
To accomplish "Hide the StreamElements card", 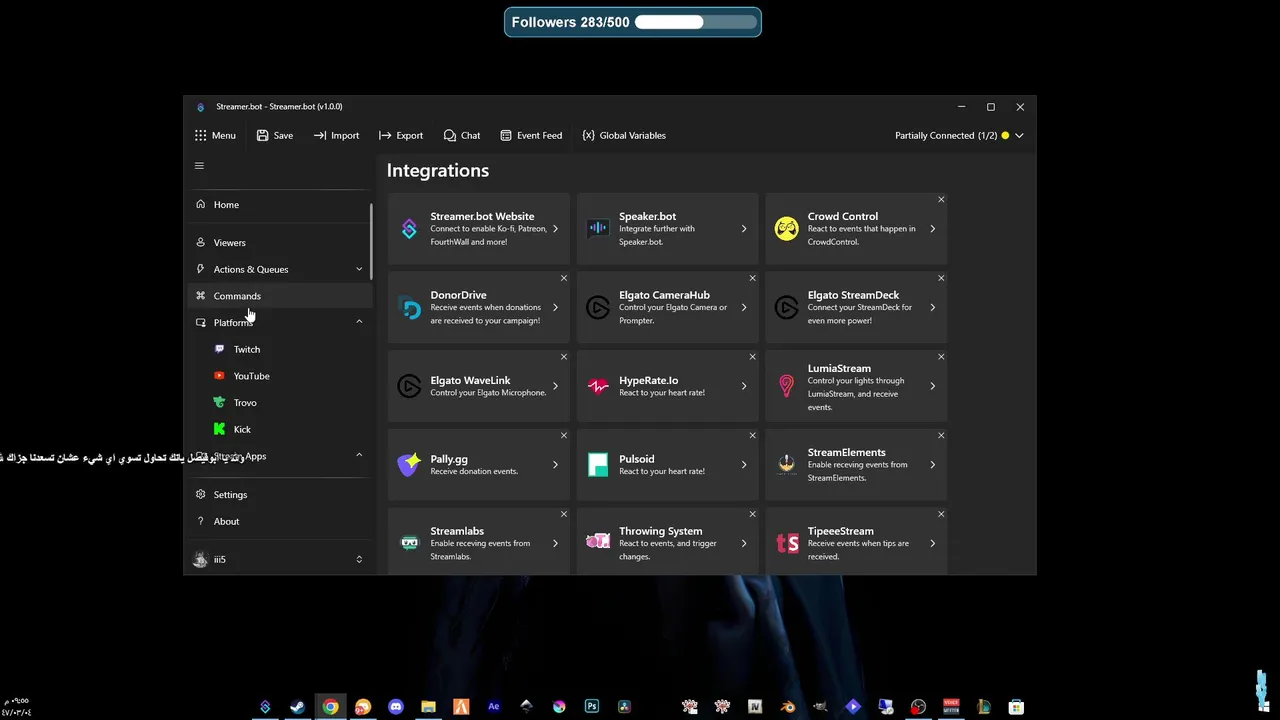I will point(941,435).
